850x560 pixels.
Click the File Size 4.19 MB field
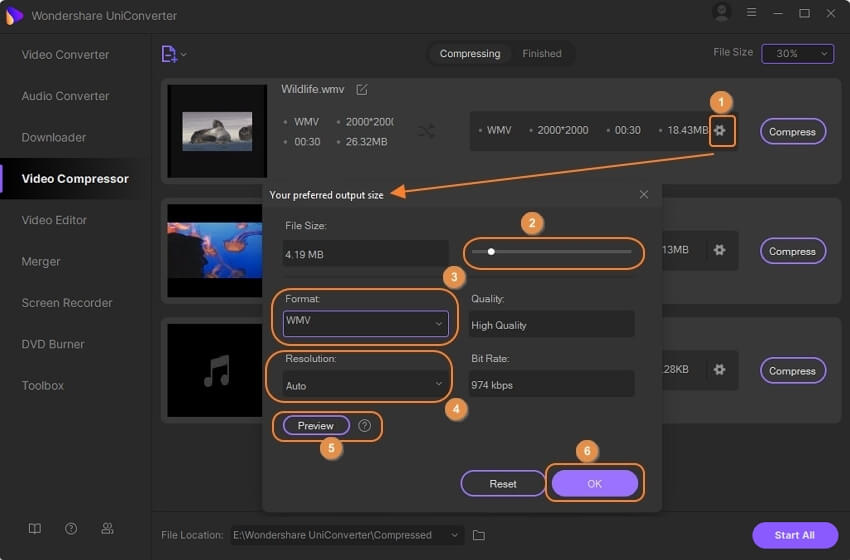365,254
